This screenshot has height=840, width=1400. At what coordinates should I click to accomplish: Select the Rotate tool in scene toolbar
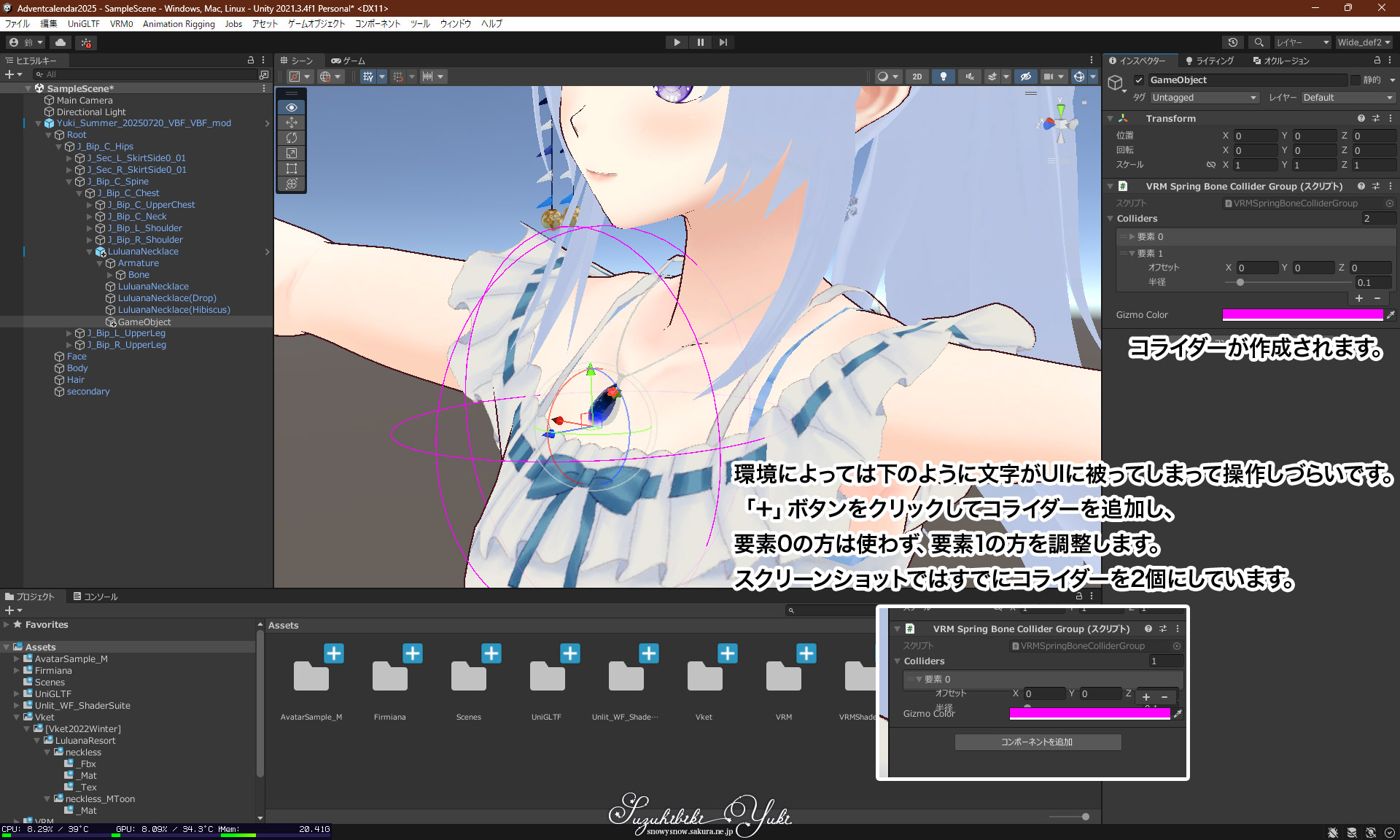pyautogui.click(x=292, y=138)
